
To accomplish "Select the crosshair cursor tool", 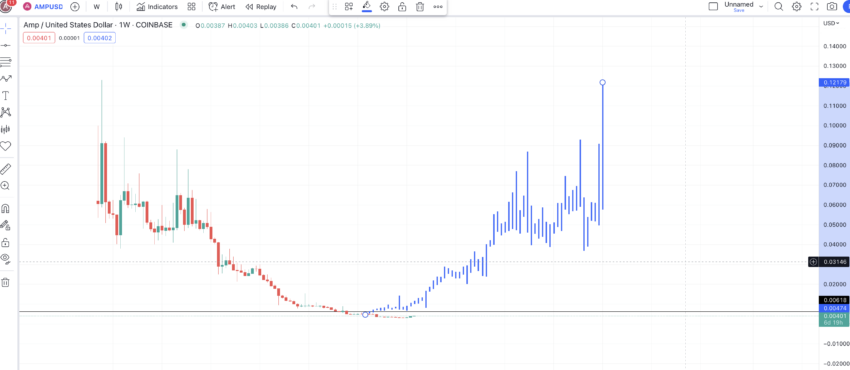I will 5,28.
